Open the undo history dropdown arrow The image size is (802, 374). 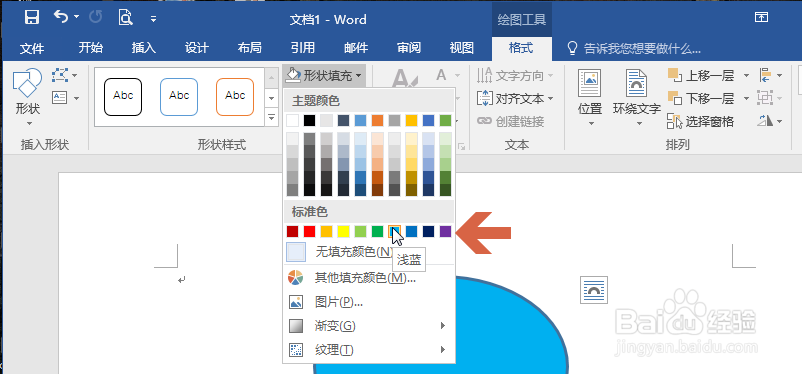[77, 17]
